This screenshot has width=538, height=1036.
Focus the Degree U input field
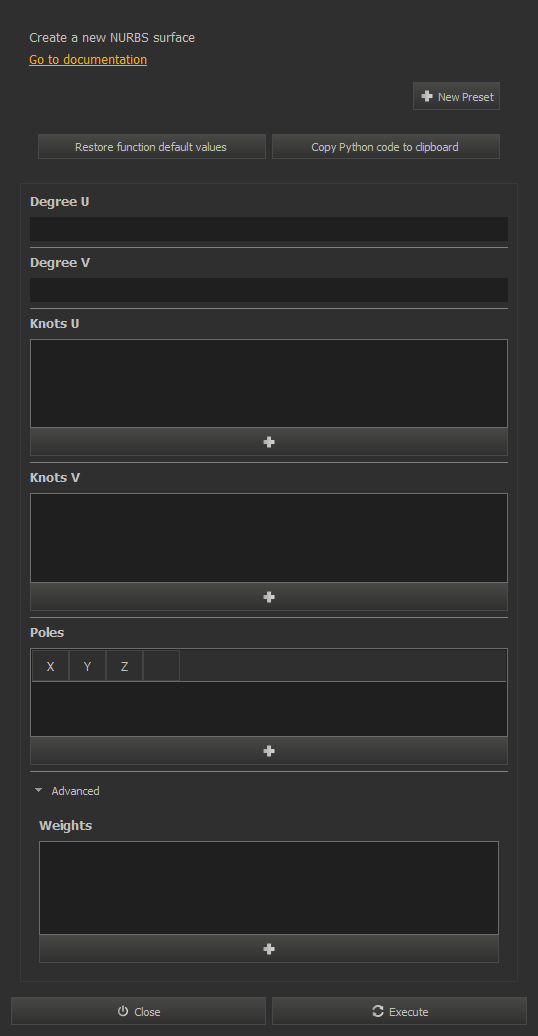pos(269,229)
